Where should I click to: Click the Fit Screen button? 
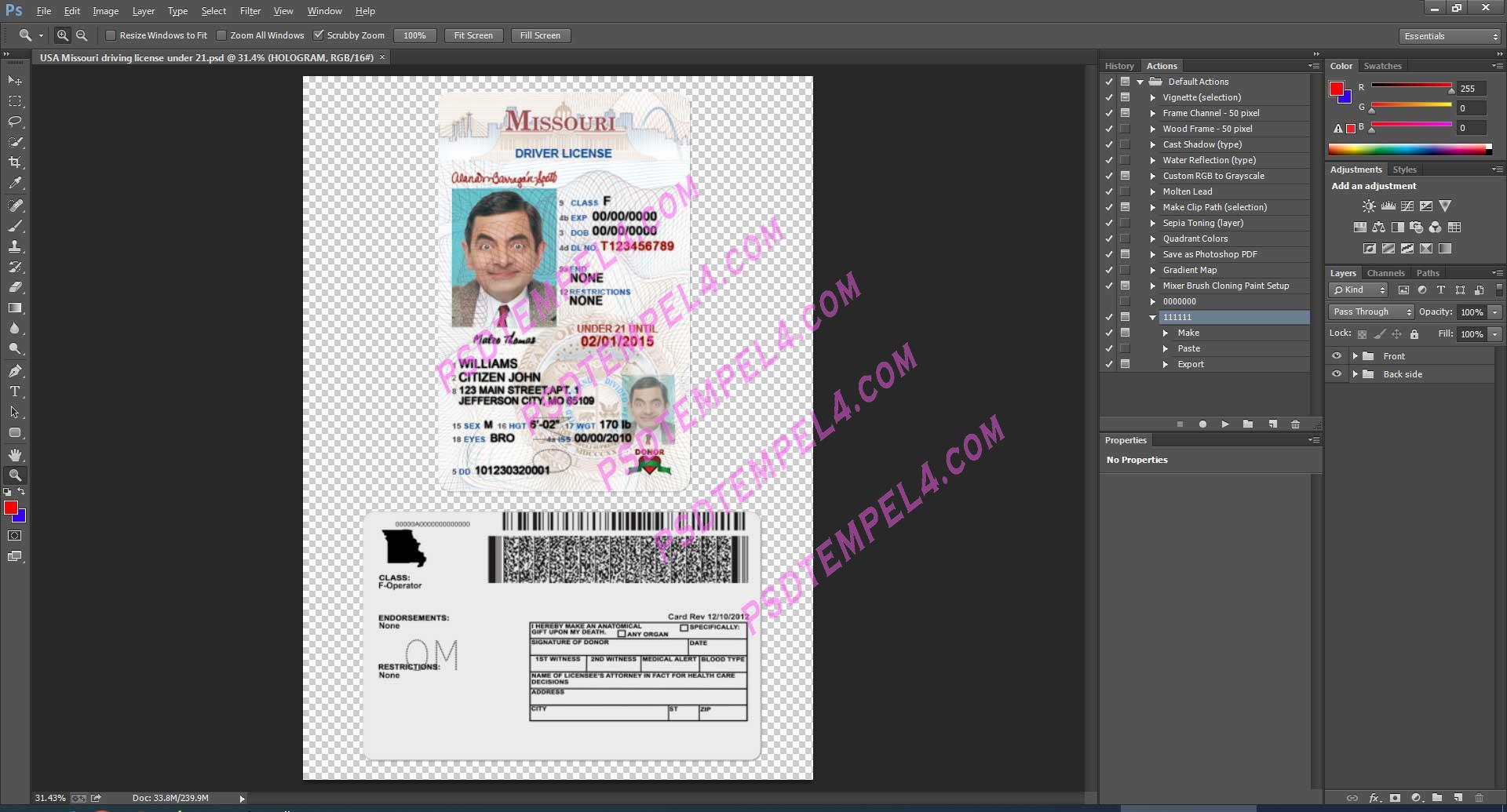coord(473,35)
